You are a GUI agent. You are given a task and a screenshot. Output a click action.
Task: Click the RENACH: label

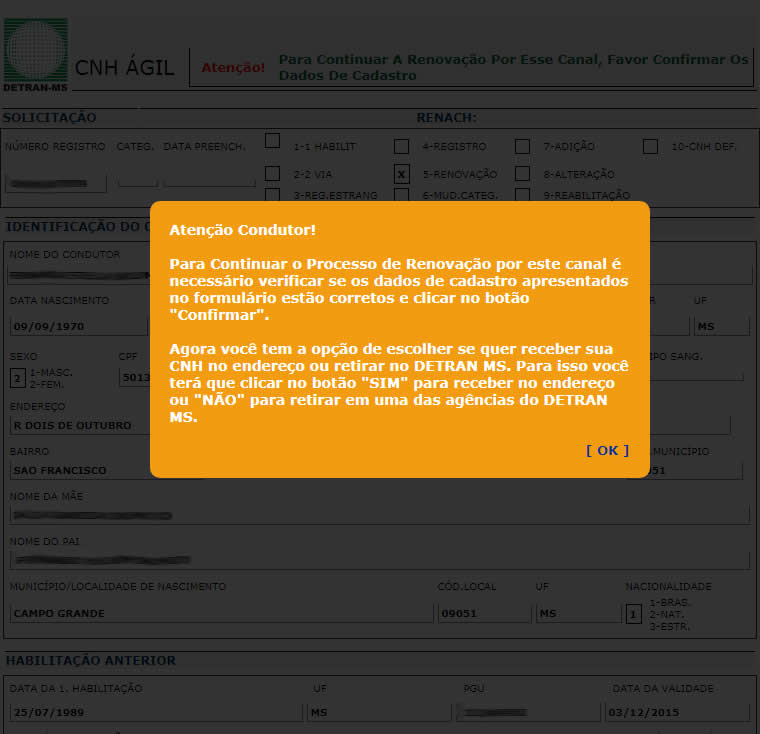pyautogui.click(x=446, y=117)
